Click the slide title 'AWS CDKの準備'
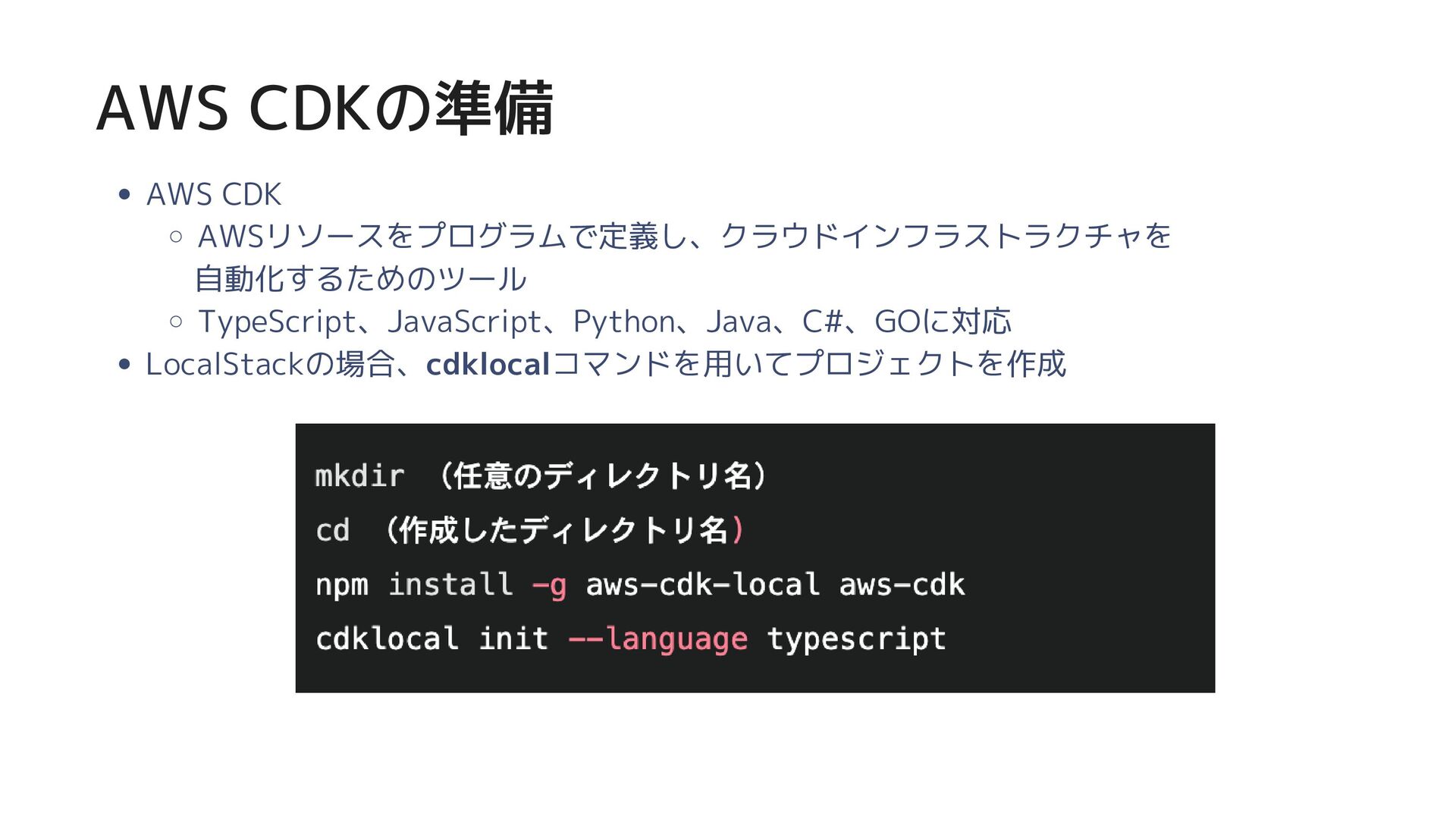 pos(325,108)
